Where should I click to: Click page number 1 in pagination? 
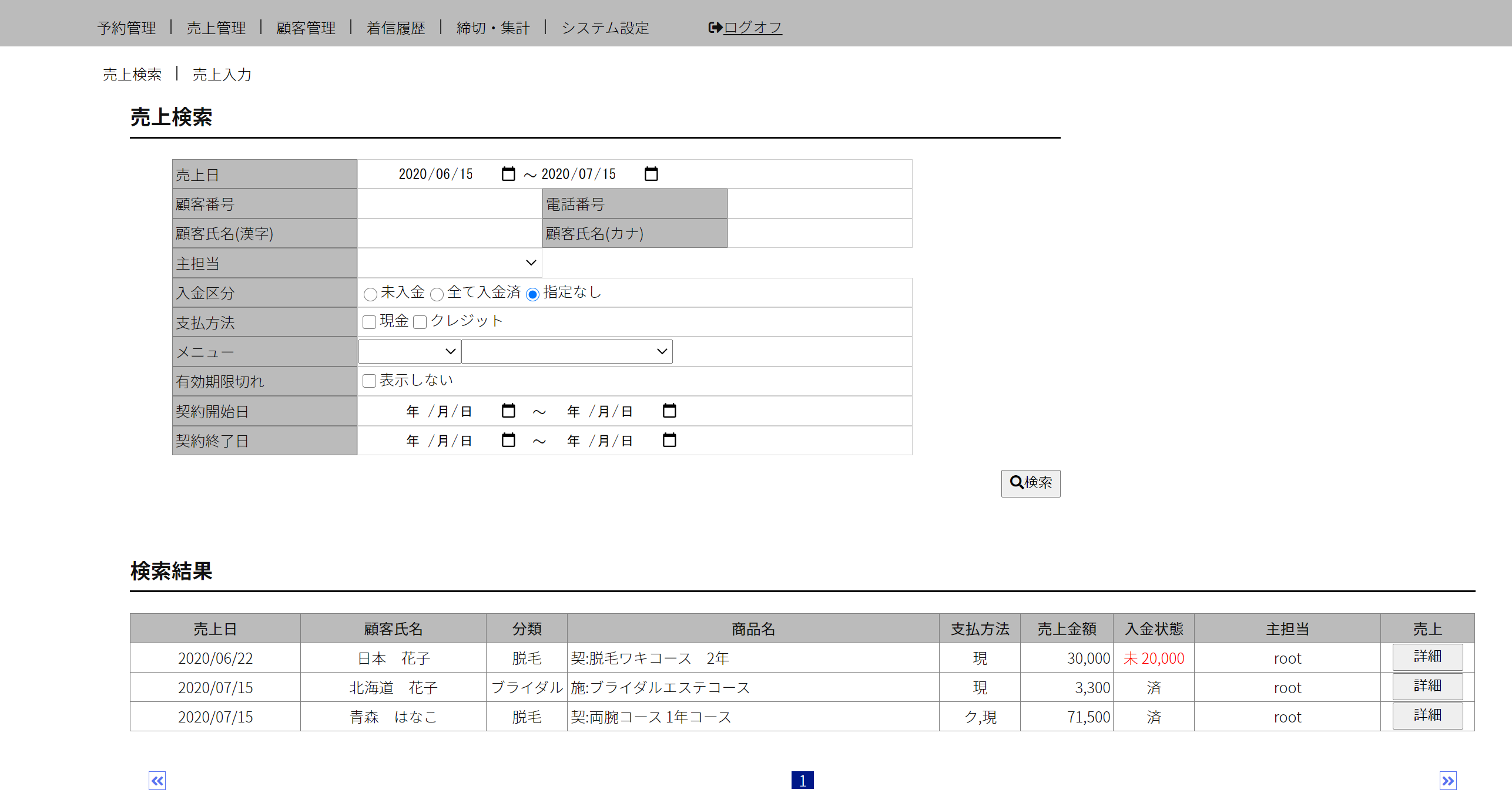(x=802, y=780)
